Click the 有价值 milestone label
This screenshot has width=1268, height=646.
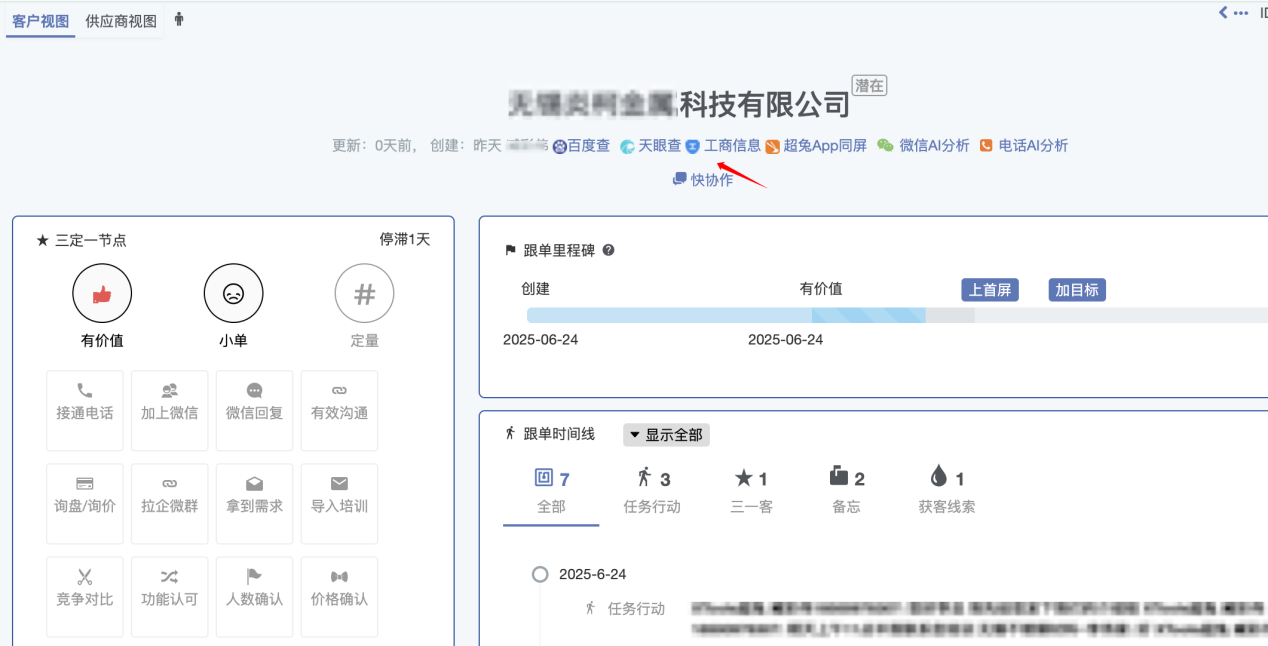[x=821, y=289]
